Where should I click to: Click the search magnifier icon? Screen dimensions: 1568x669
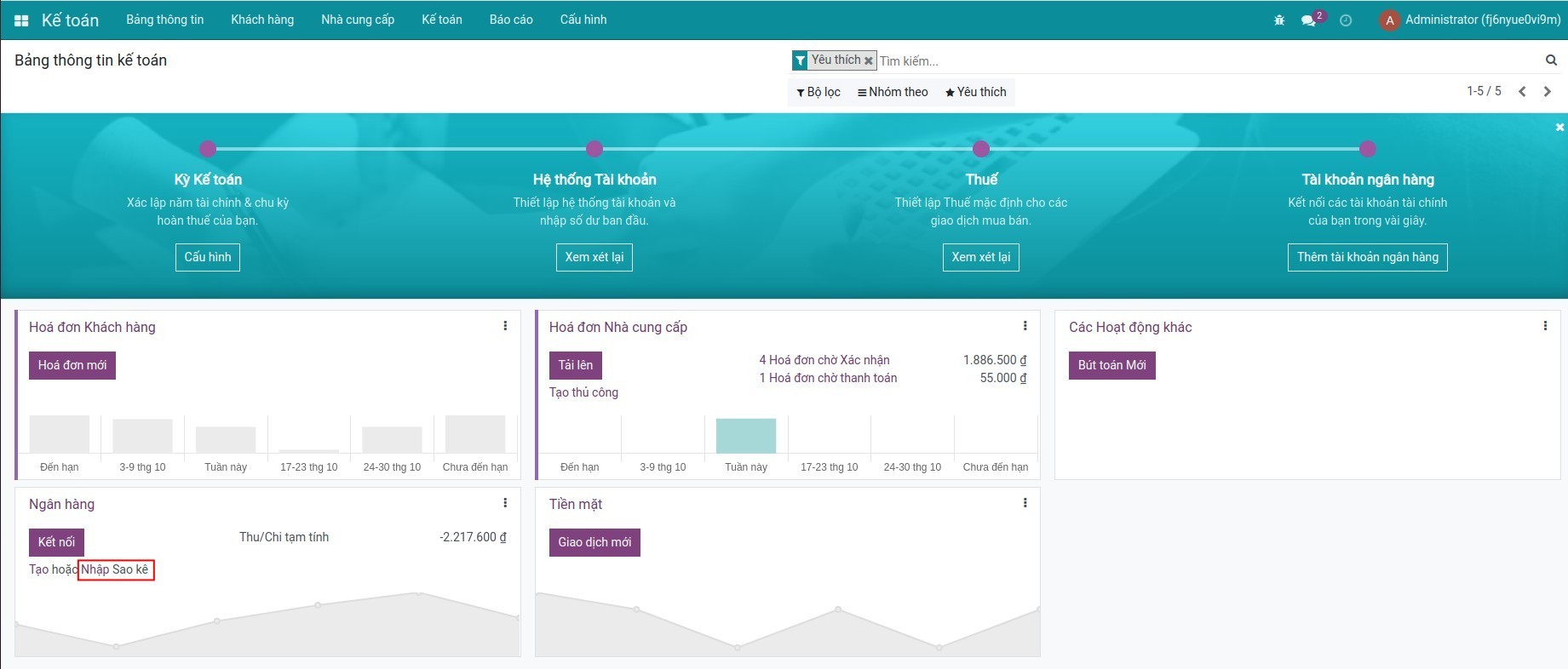[x=1551, y=60]
